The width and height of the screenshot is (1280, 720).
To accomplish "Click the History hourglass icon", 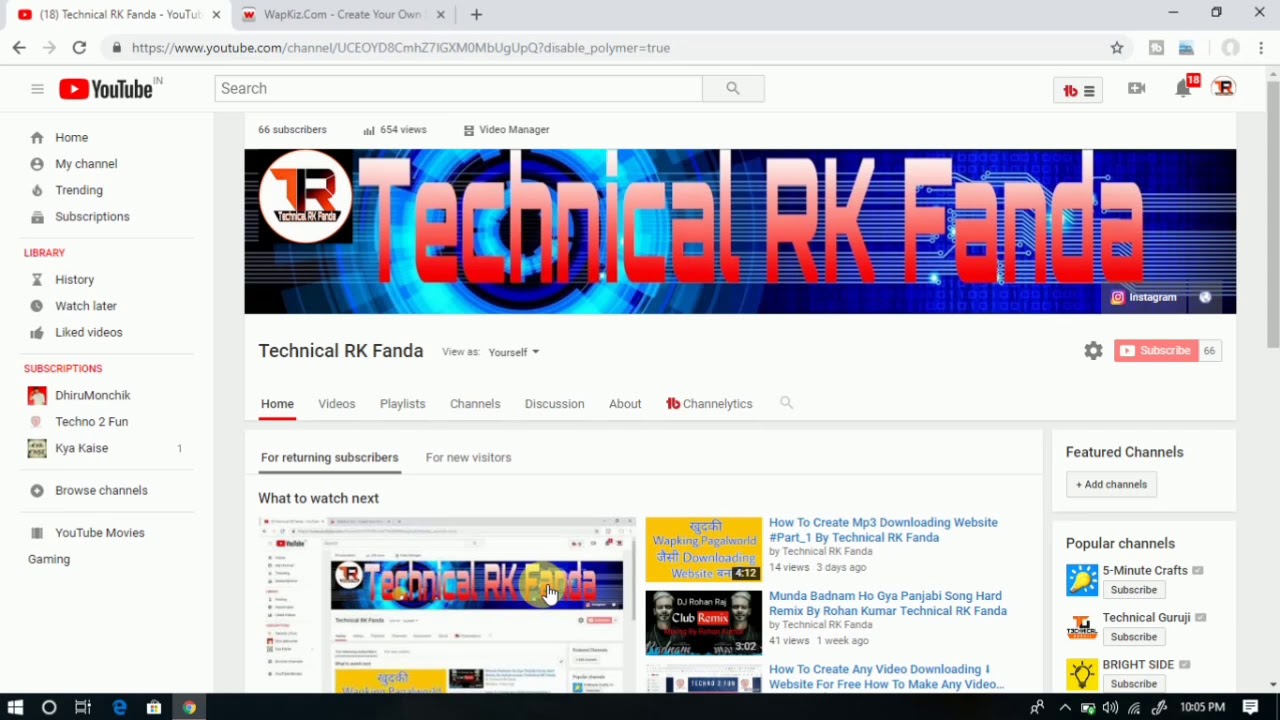I will (x=37, y=280).
